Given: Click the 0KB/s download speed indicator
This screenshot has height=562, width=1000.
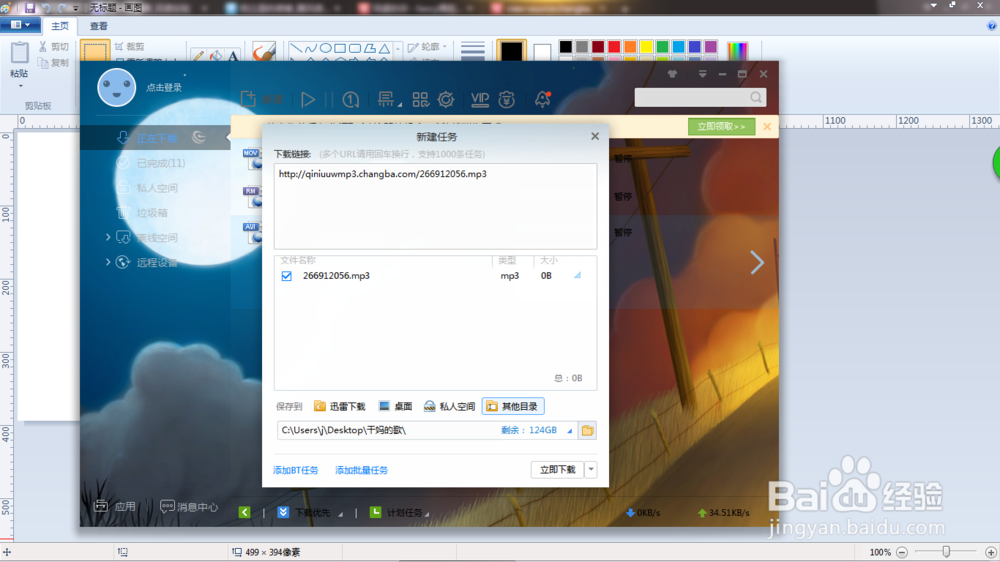Looking at the screenshot, I should pos(643,513).
